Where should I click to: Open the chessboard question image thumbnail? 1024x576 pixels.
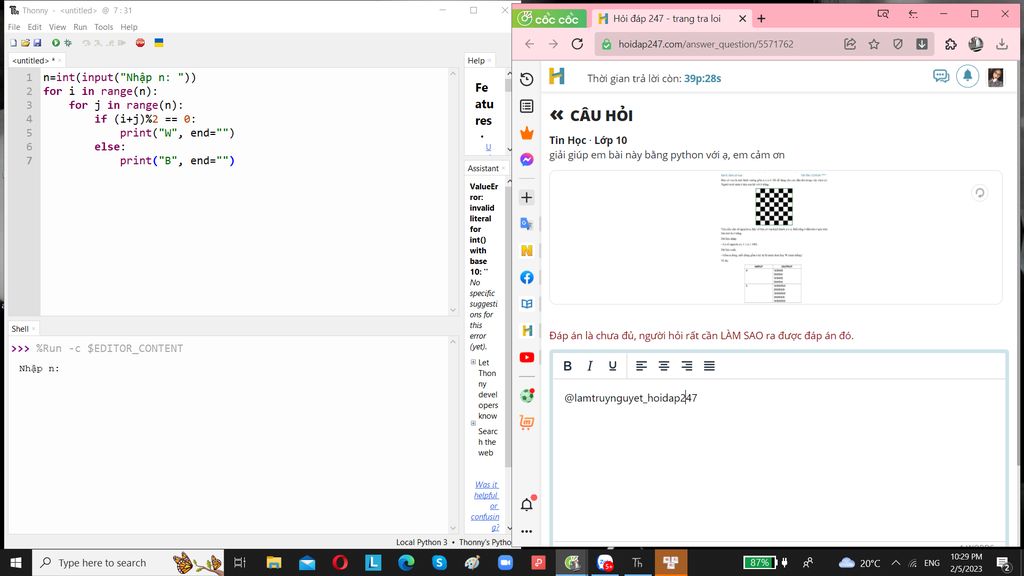click(775, 238)
